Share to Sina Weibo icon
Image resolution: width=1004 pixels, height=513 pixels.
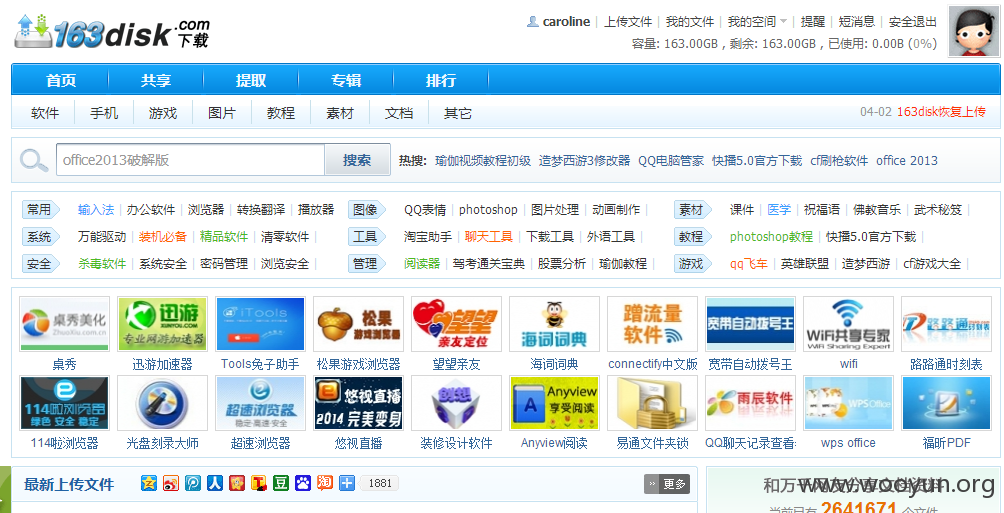point(171,483)
